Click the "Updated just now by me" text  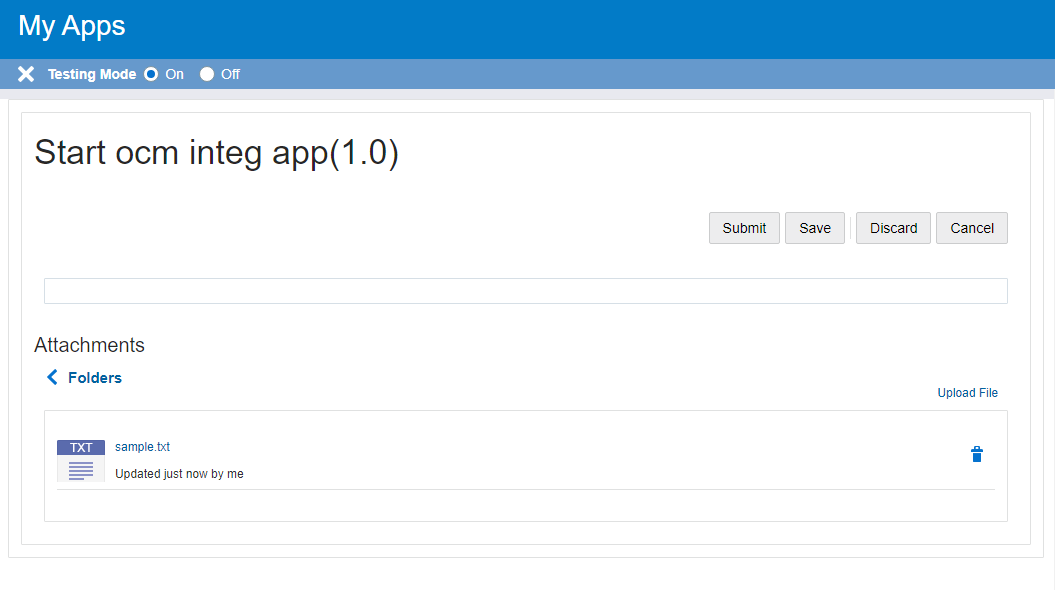[x=179, y=474]
